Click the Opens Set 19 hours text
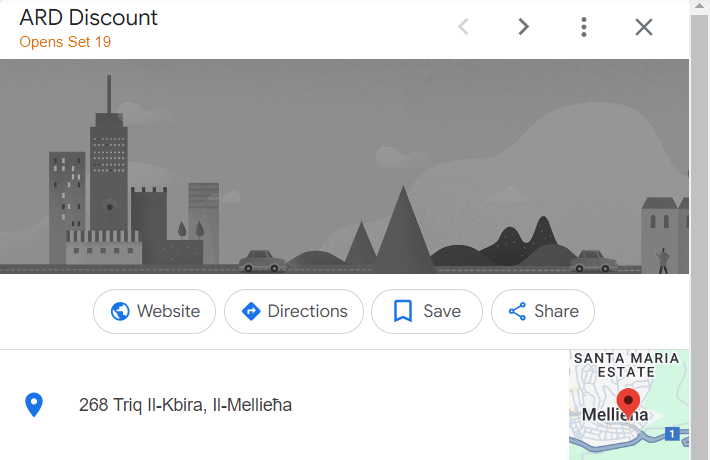Image resolution: width=710 pixels, height=460 pixels. point(65,42)
